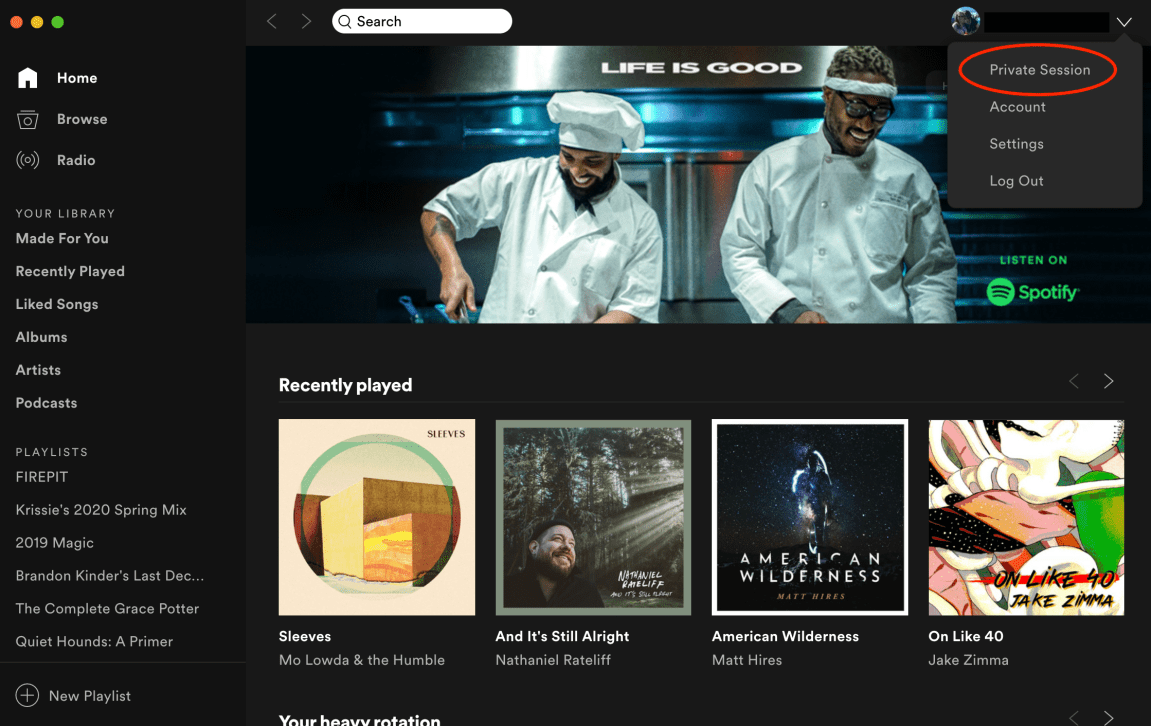This screenshot has height=726, width=1151.
Task: Collapse the account dropdown chevron
Action: pos(1124,21)
